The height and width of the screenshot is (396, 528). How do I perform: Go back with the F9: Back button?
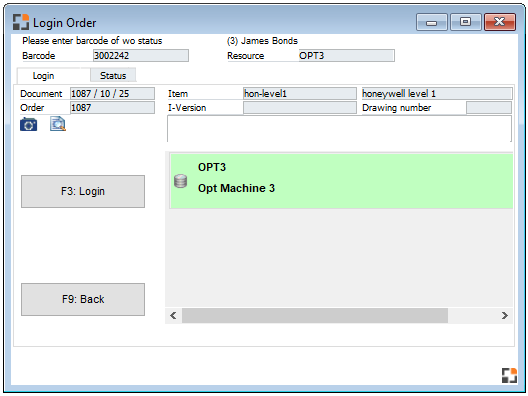coord(83,299)
